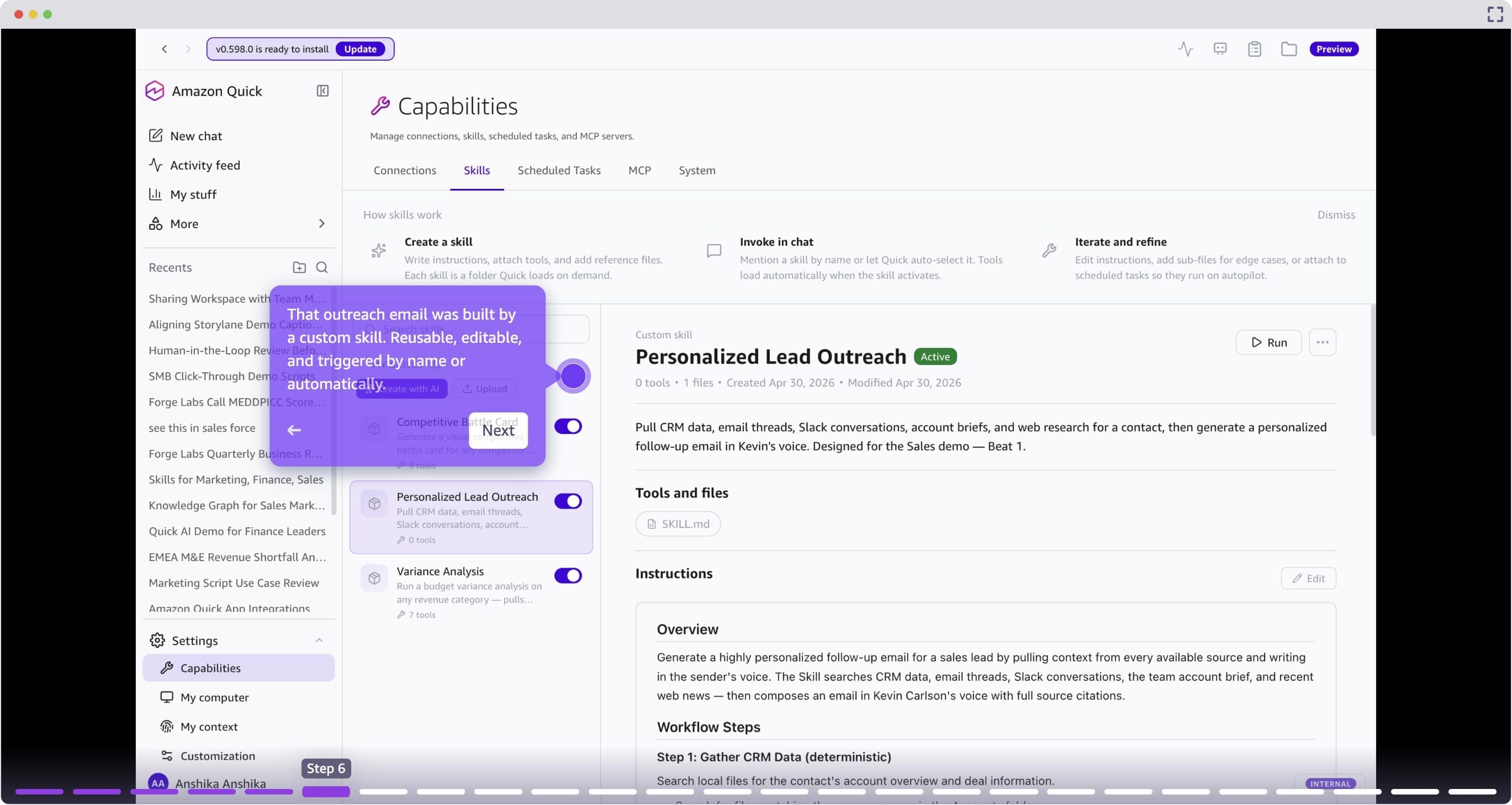Open 'Quick AI Demo for Finance Leaders' chat
This screenshot has width=1512, height=805.
click(236, 531)
